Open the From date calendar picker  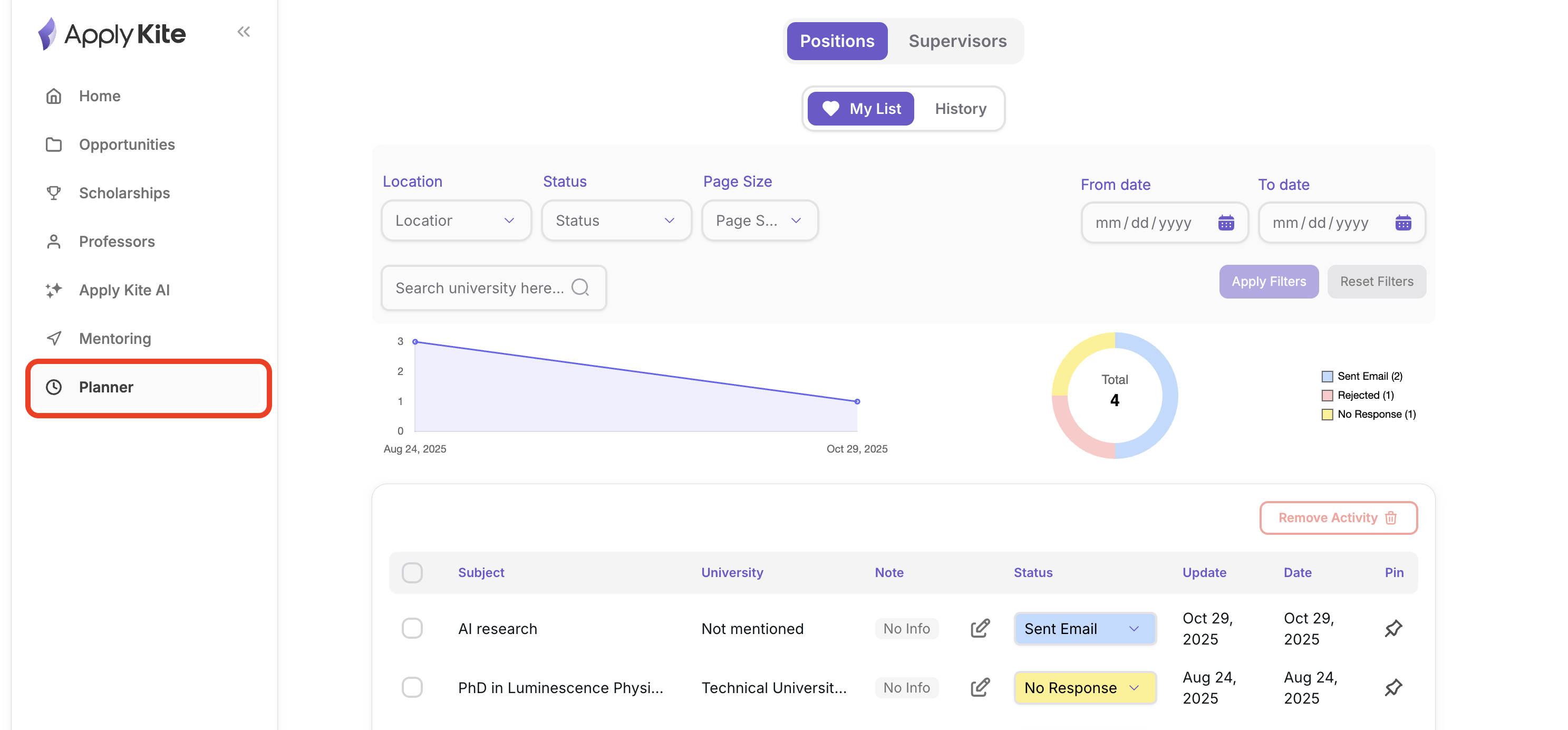[1227, 223]
